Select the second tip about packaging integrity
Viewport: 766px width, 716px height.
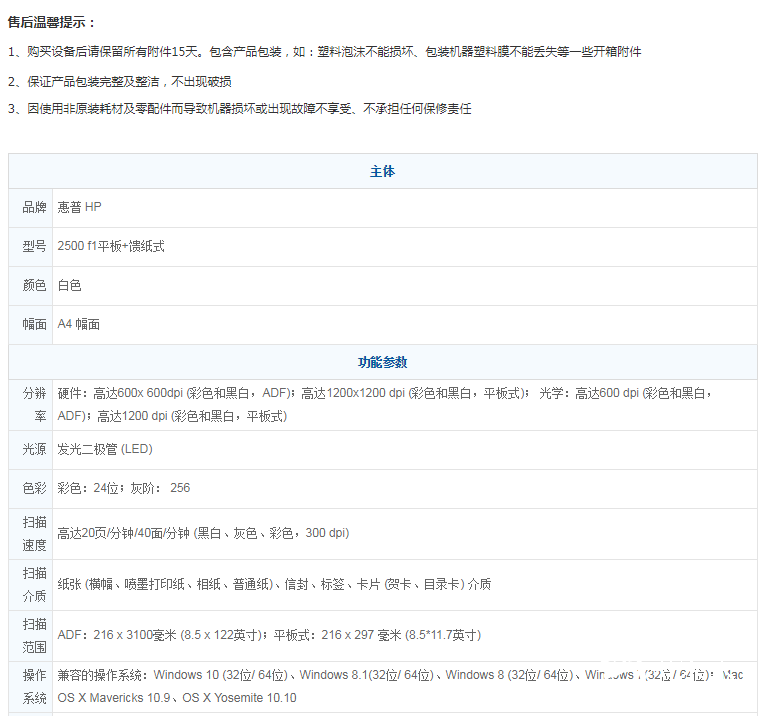tap(120, 81)
